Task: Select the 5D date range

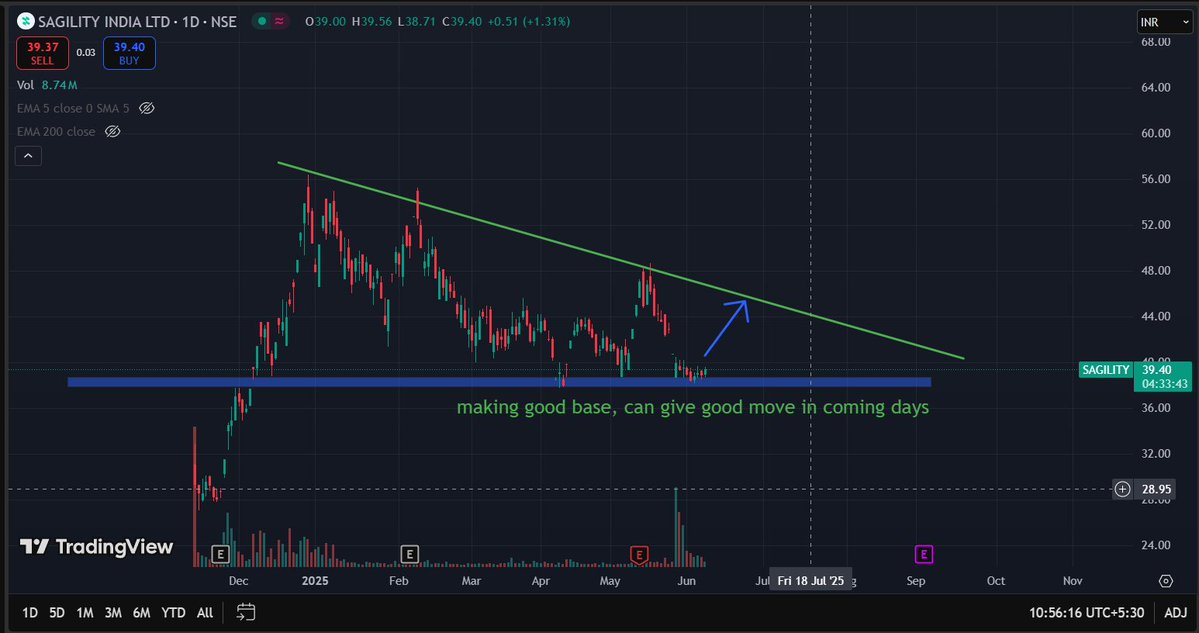Action: tap(57, 612)
